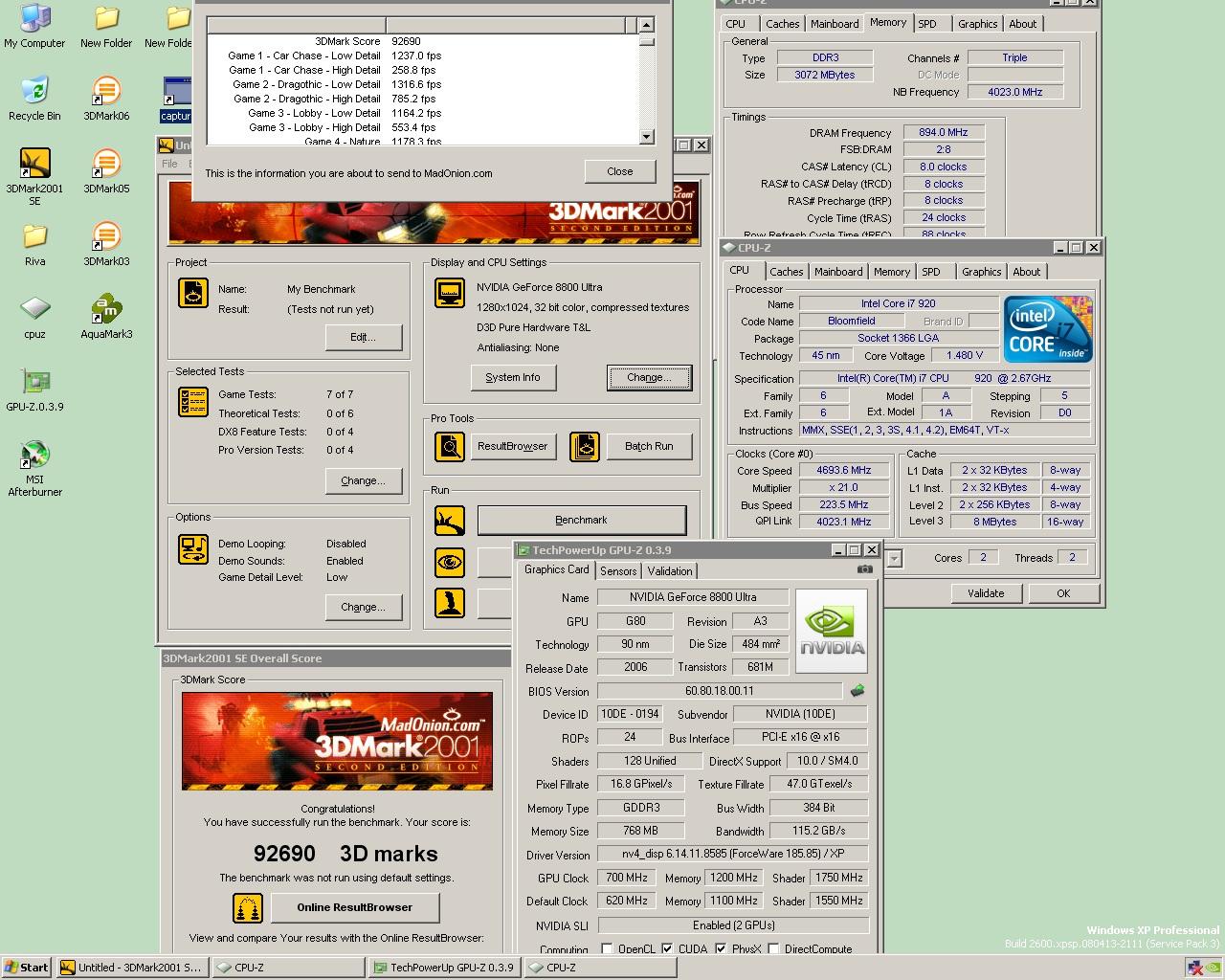Open About tab in the CPU-Z Memory window
Viewport: 1225px width, 980px height.
point(1023,24)
